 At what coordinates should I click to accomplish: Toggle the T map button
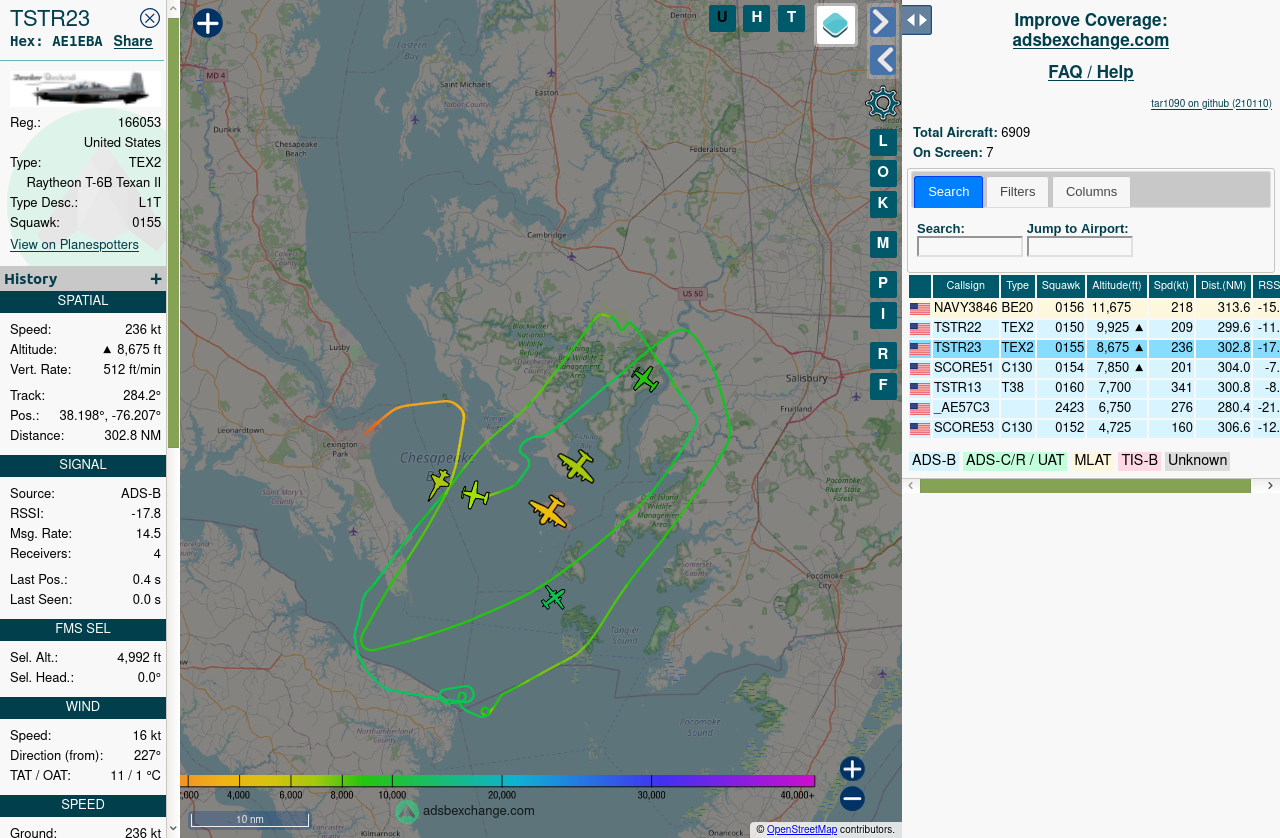(791, 18)
